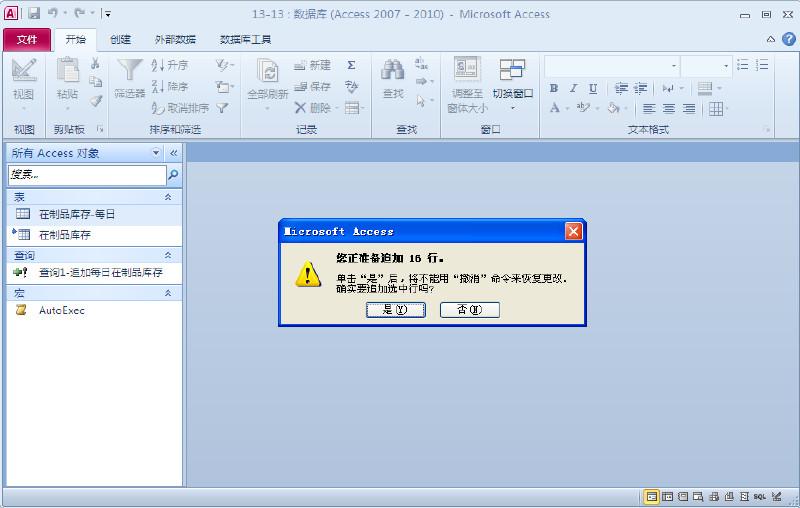
Task: Open the 剪贴板 group dialog launcher
Action: point(101,129)
